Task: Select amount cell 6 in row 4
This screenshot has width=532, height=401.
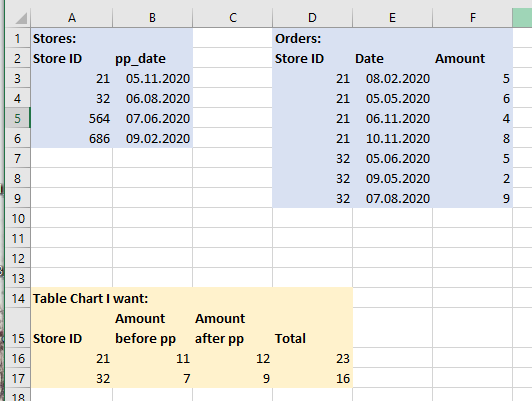Action: [473, 98]
